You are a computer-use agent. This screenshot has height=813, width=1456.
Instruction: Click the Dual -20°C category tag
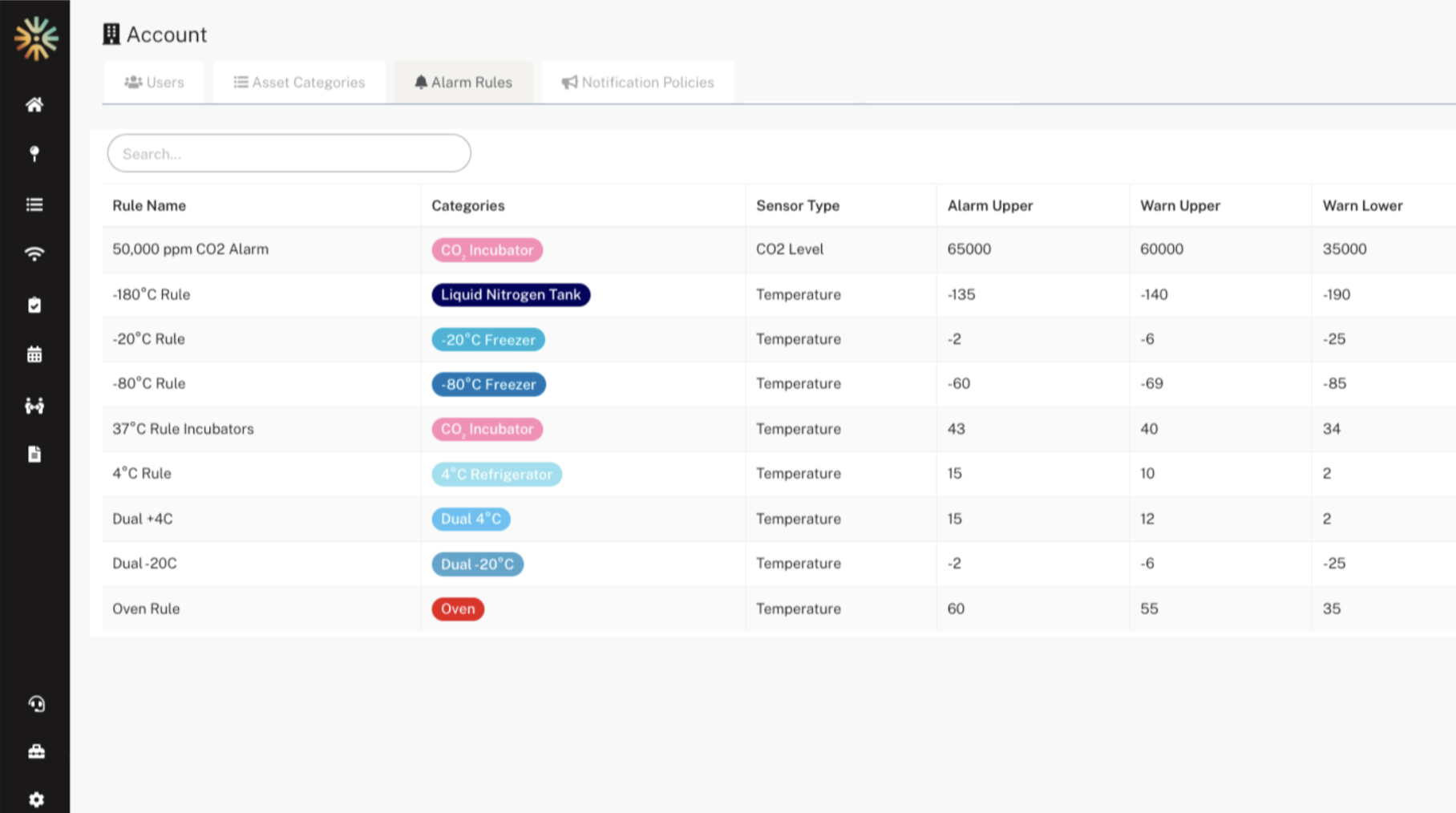point(478,564)
